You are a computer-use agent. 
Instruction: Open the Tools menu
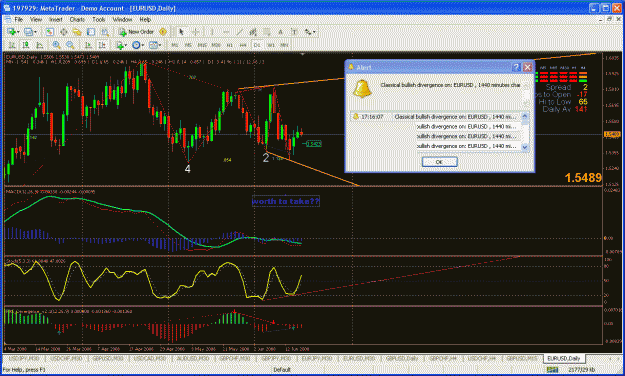click(x=98, y=19)
